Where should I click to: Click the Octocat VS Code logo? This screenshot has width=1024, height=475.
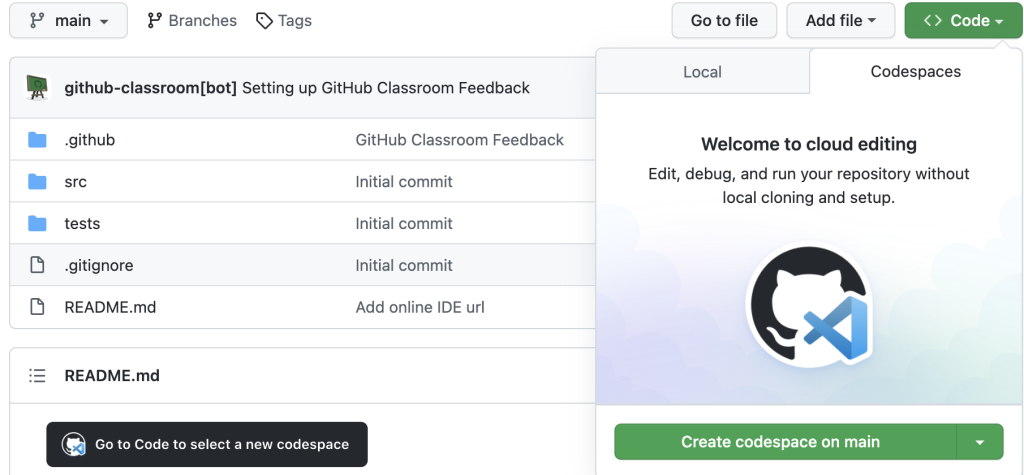coord(809,305)
